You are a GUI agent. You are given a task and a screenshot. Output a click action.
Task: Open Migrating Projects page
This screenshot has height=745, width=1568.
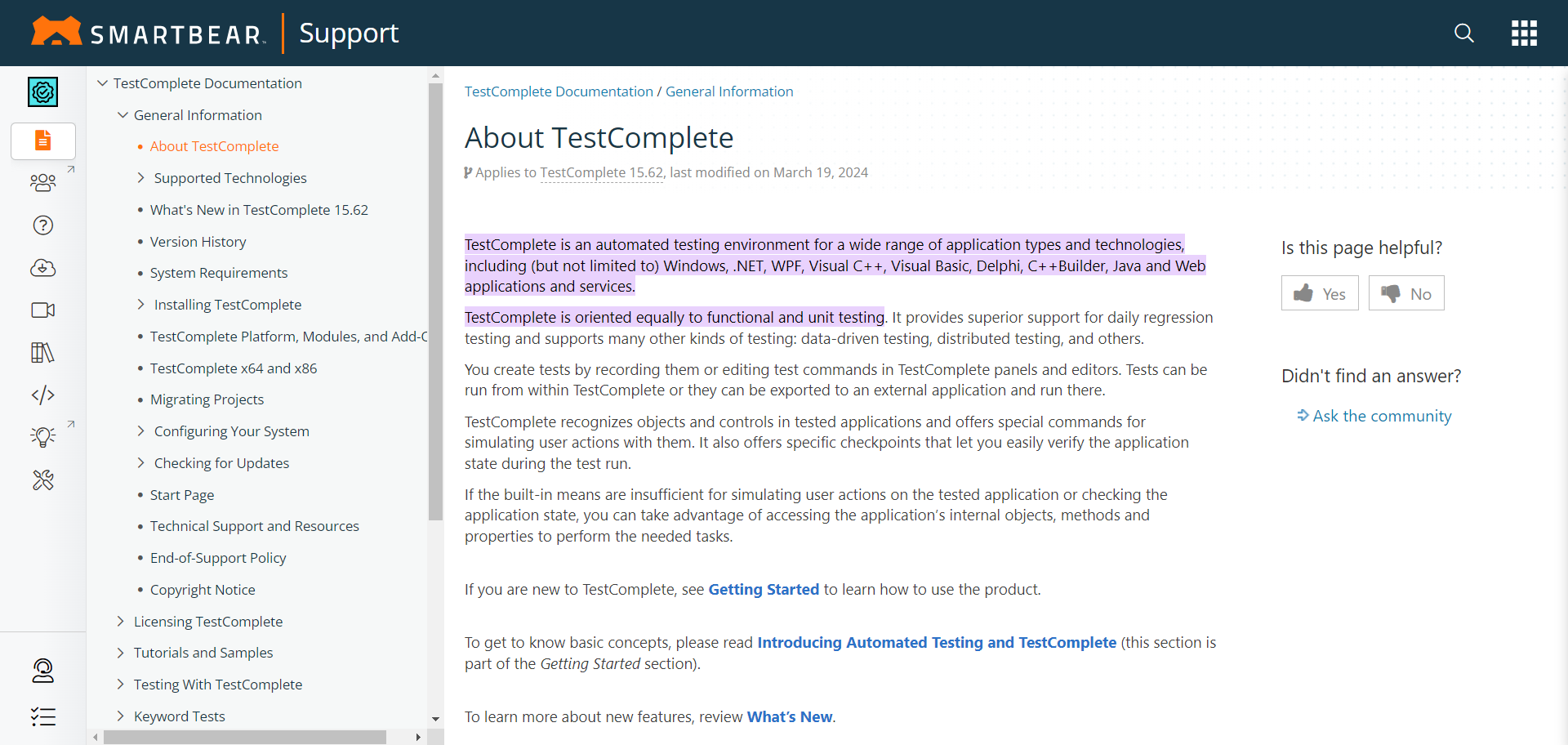point(207,399)
